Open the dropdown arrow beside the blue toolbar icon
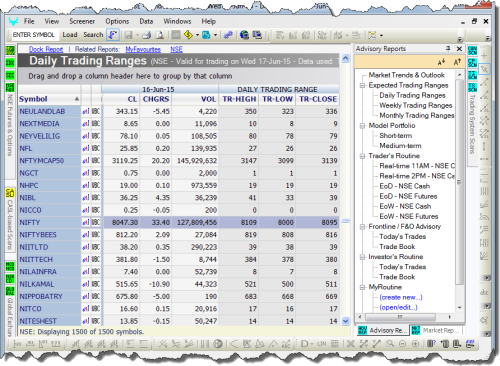 pyautogui.click(x=215, y=35)
